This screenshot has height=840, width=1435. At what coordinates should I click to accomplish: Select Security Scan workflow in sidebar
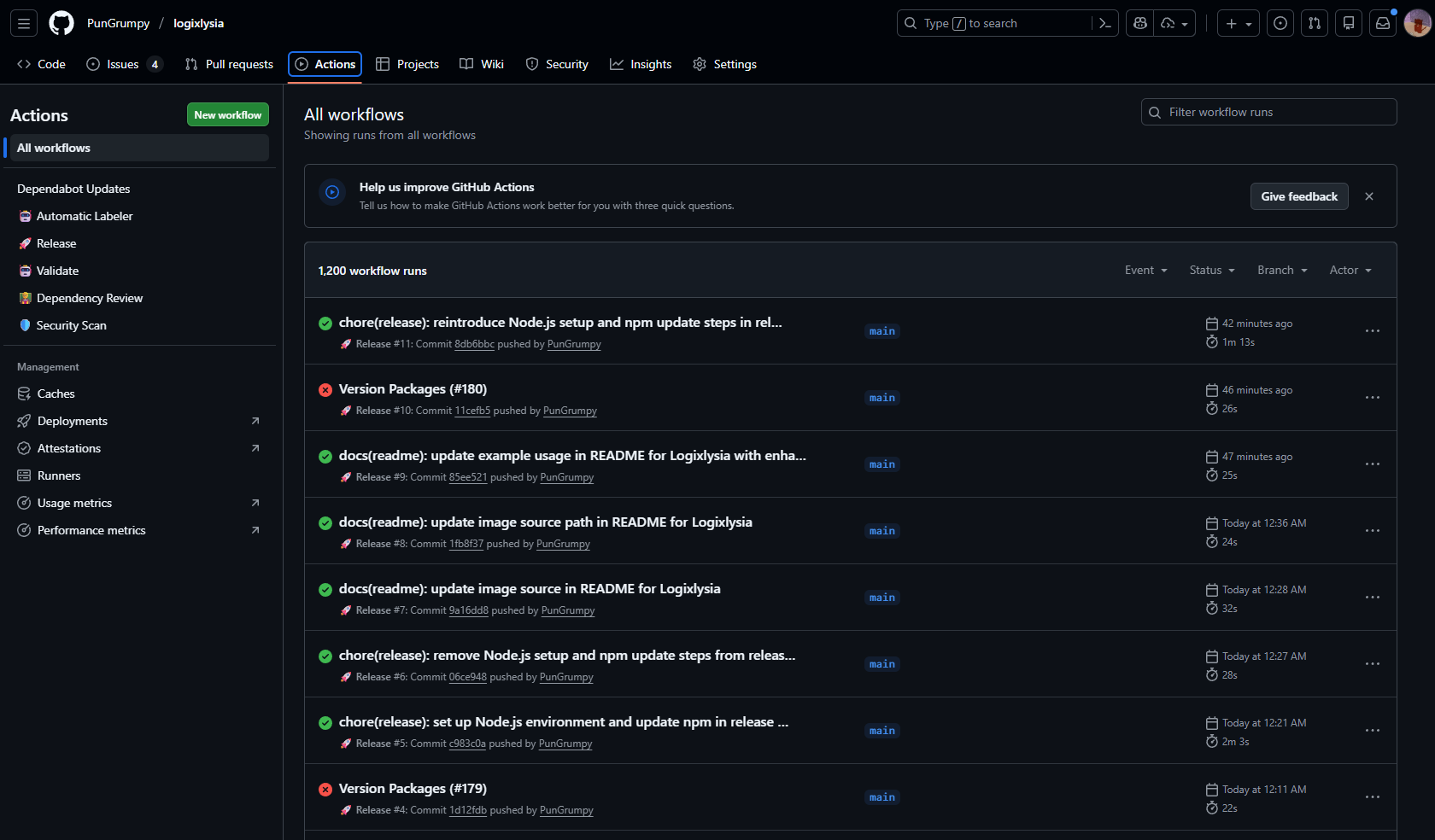click(x=71, y=325)
